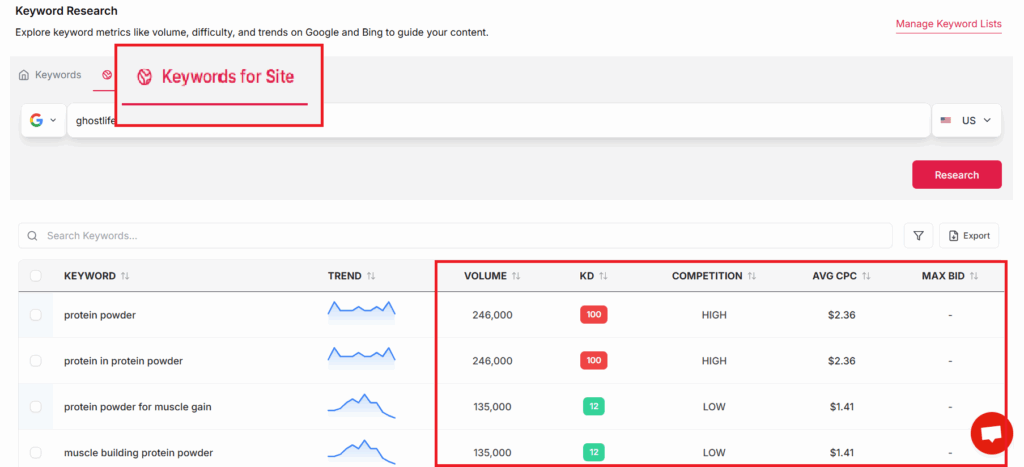The width and height of the screenshot is (1024, 467).
Task: Sort table by Avg CPC arrows
Action: pos(866,276)
